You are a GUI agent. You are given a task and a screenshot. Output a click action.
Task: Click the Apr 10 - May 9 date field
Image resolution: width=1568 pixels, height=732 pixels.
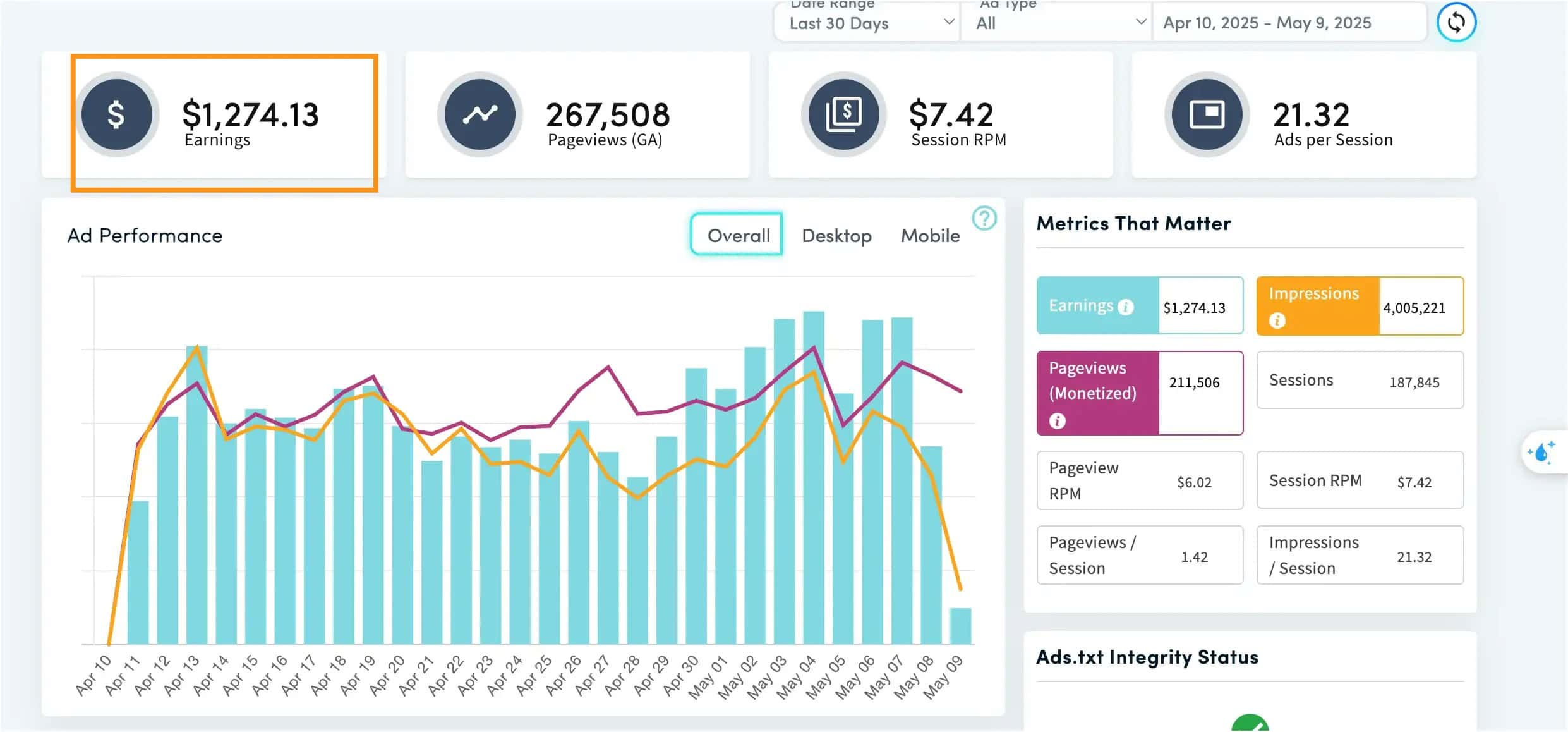tap(1289, 23)
